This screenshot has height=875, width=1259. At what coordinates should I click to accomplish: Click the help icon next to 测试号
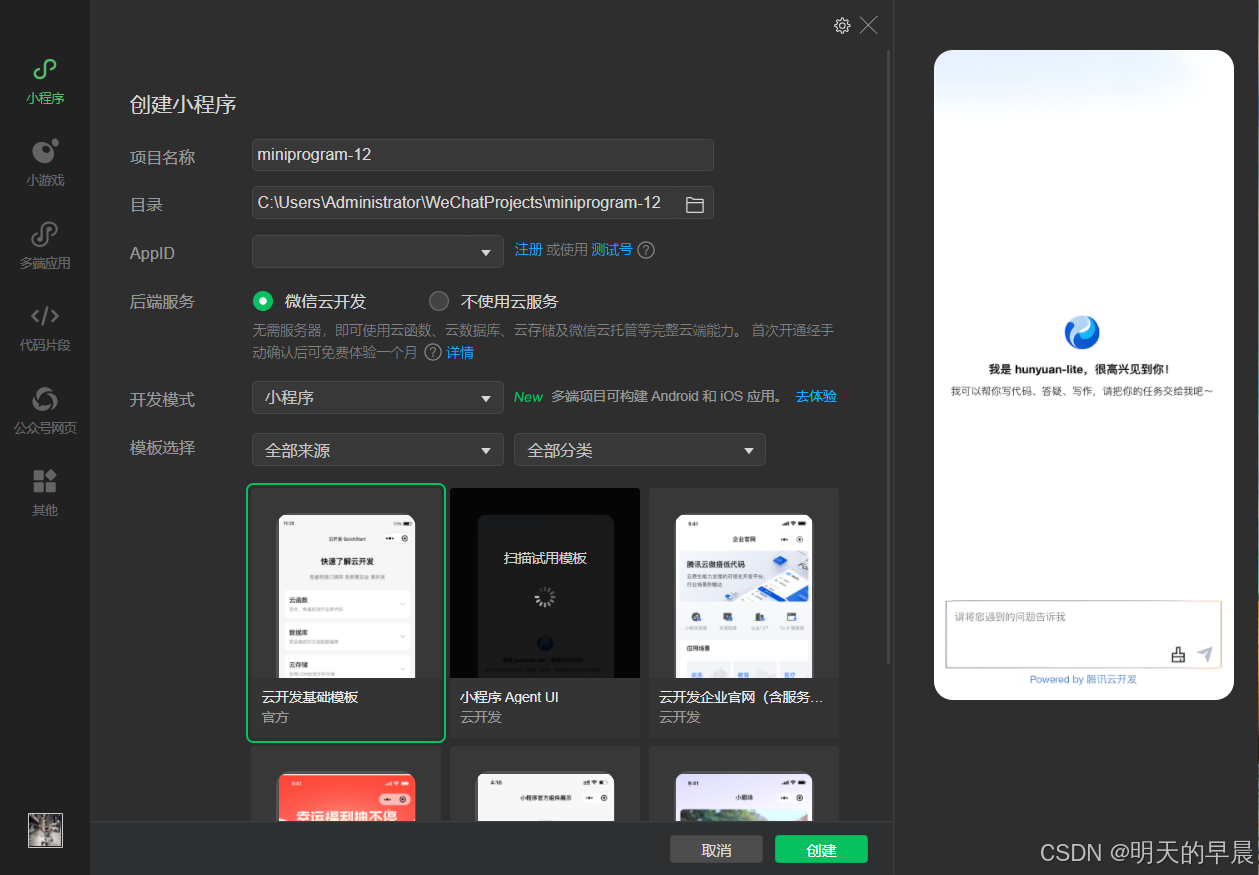tap(646, 250)
